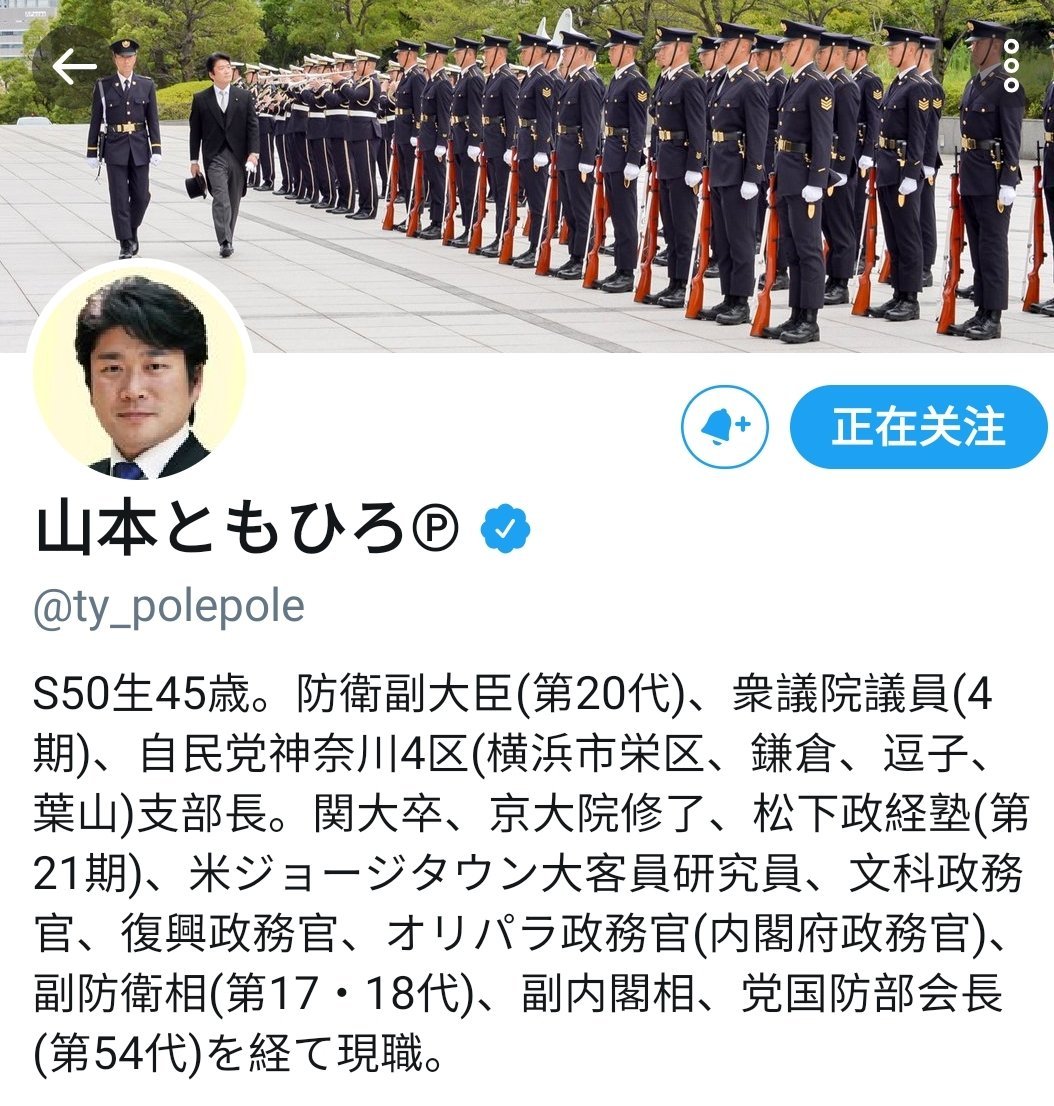The width and height of the screenshot is (1054, 1106).
Task: Open the circular profile avatar photo
Action: [x=140, y=372]
